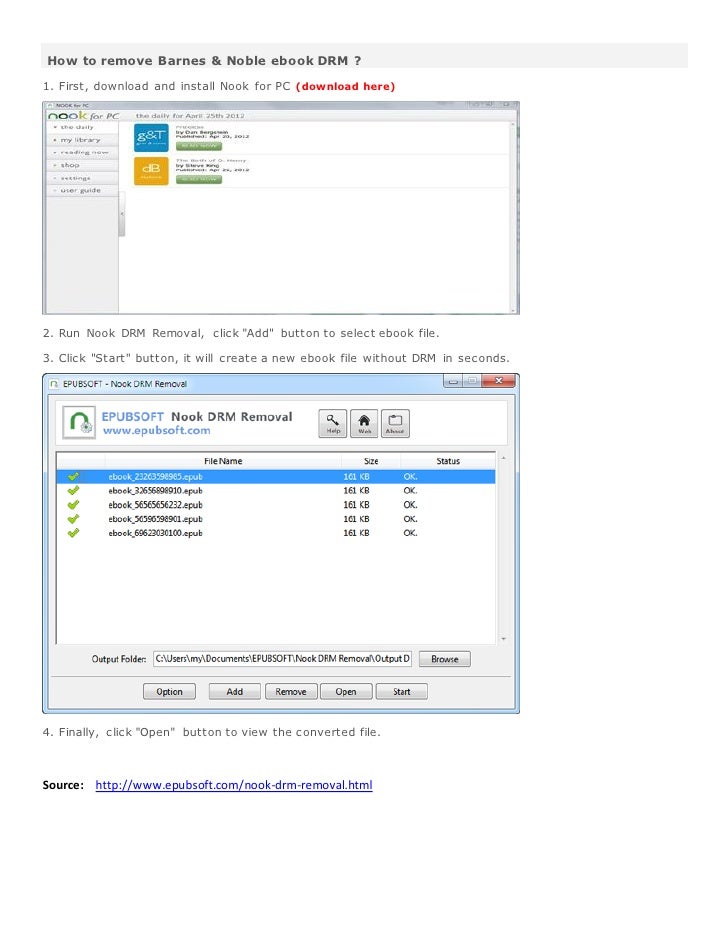Click the nook for PC logo

83,115
